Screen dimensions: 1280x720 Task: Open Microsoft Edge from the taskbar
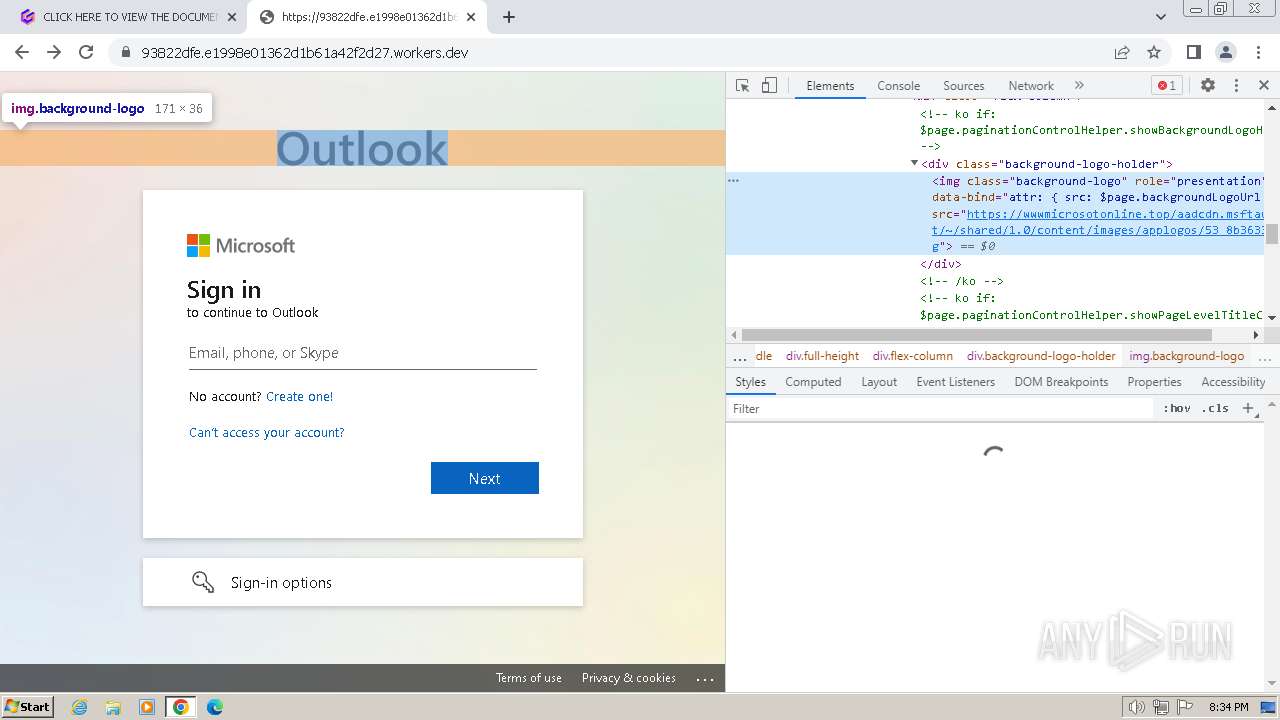pyautogui.click(x=214, y=707)
